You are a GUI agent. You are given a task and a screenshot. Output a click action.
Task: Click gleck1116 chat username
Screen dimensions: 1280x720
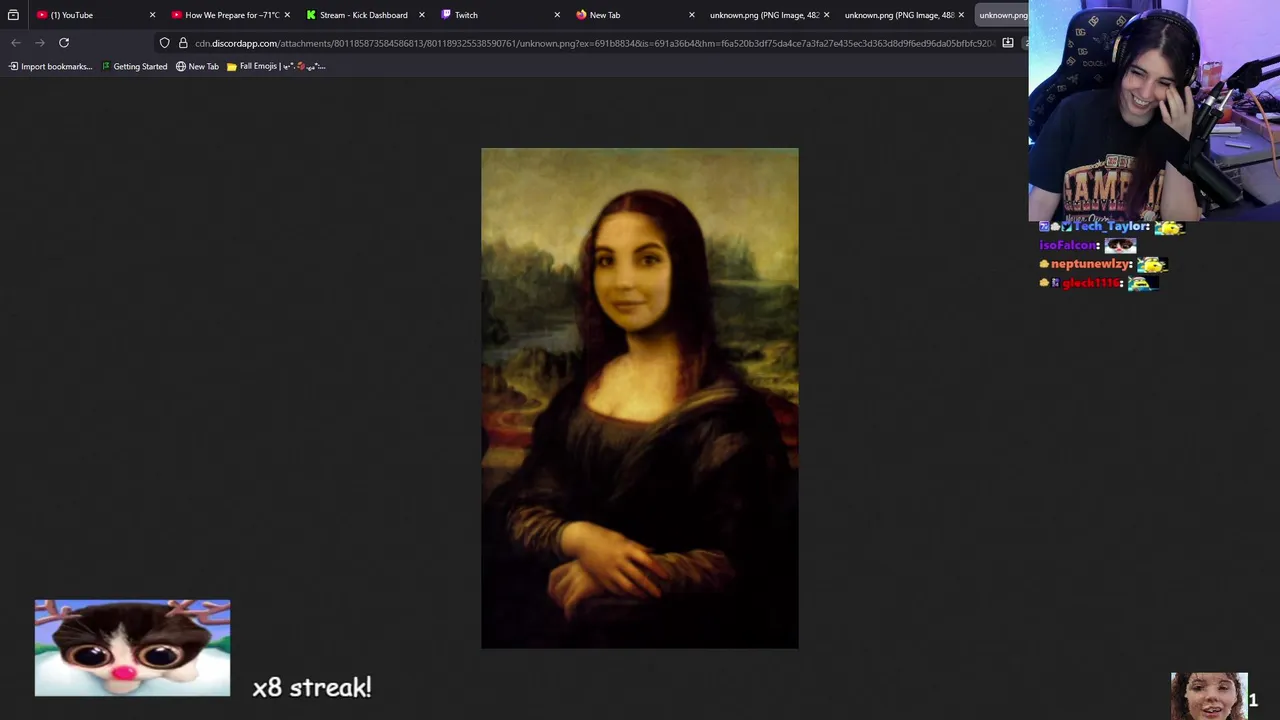pyautogui.click(x=1091, y=283)
